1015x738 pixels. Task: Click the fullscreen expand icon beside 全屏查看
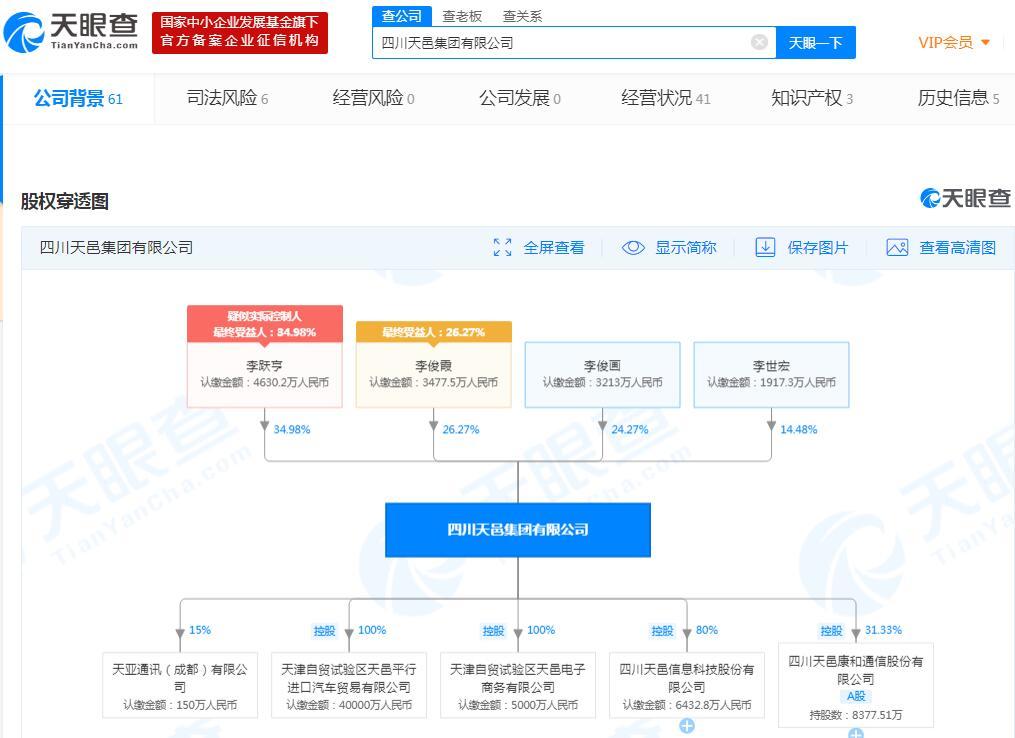[502, 247]
